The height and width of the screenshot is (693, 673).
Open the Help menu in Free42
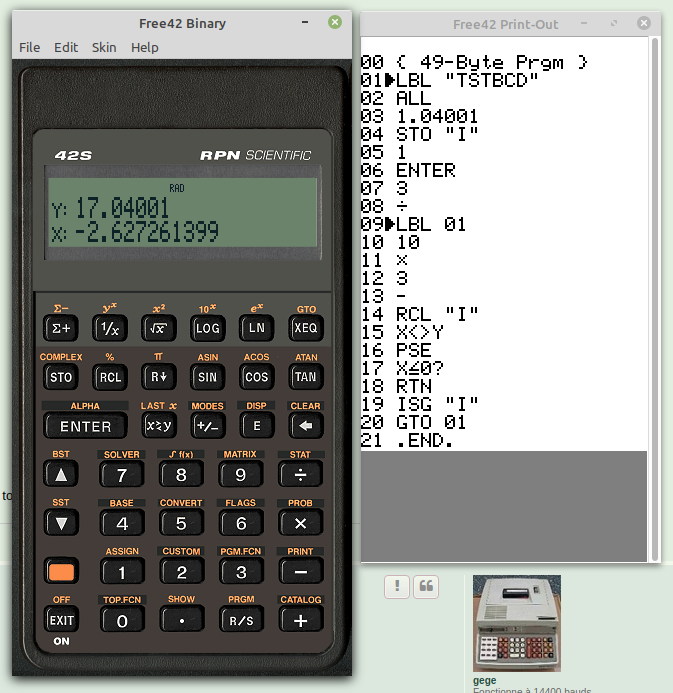pos(144,47)
